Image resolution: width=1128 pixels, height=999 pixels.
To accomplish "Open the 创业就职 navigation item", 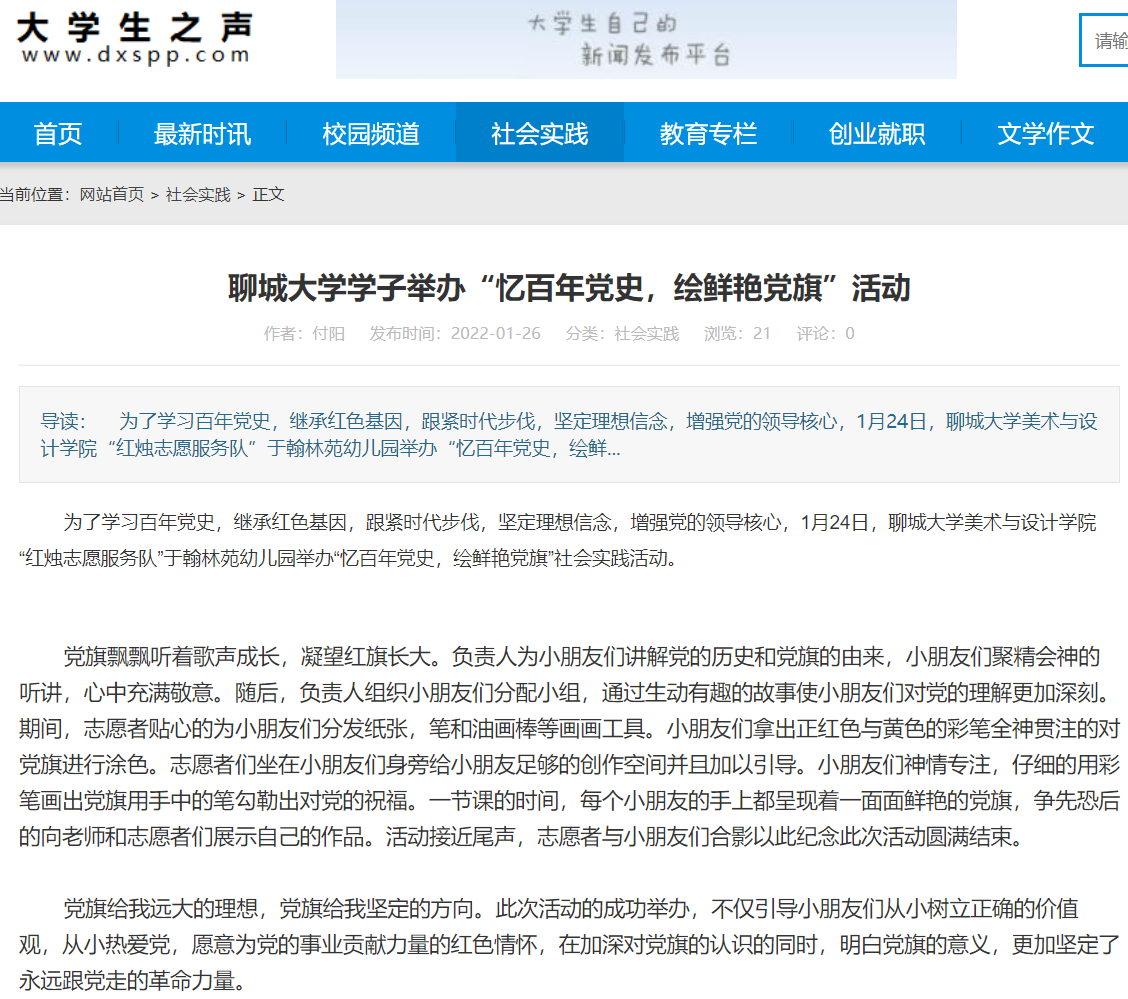I will (877, 134).
